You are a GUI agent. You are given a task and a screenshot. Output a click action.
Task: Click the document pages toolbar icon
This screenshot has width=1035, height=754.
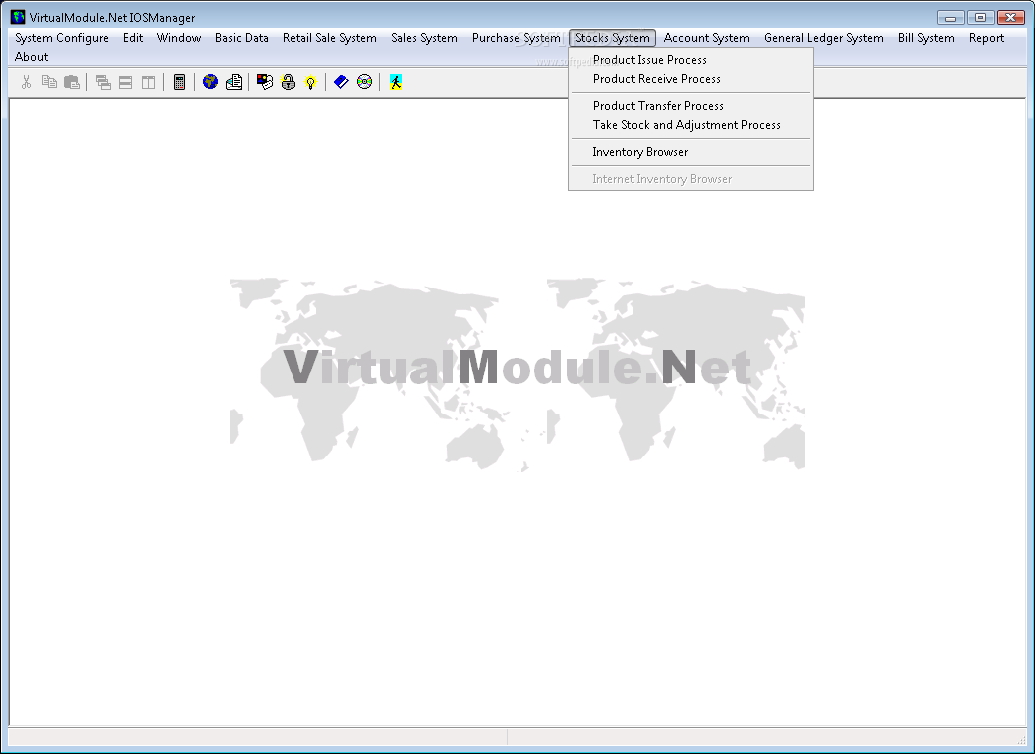(x=234, y=82)
